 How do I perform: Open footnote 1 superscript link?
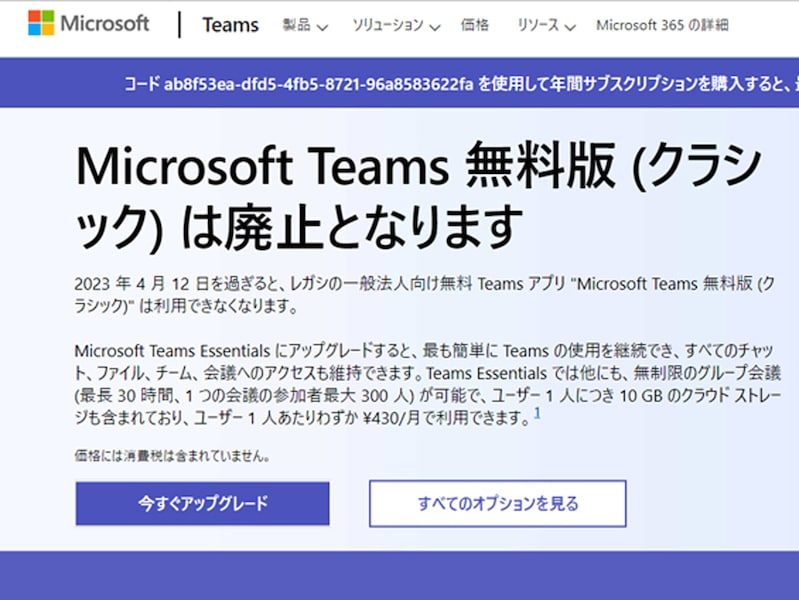point(537,413)
